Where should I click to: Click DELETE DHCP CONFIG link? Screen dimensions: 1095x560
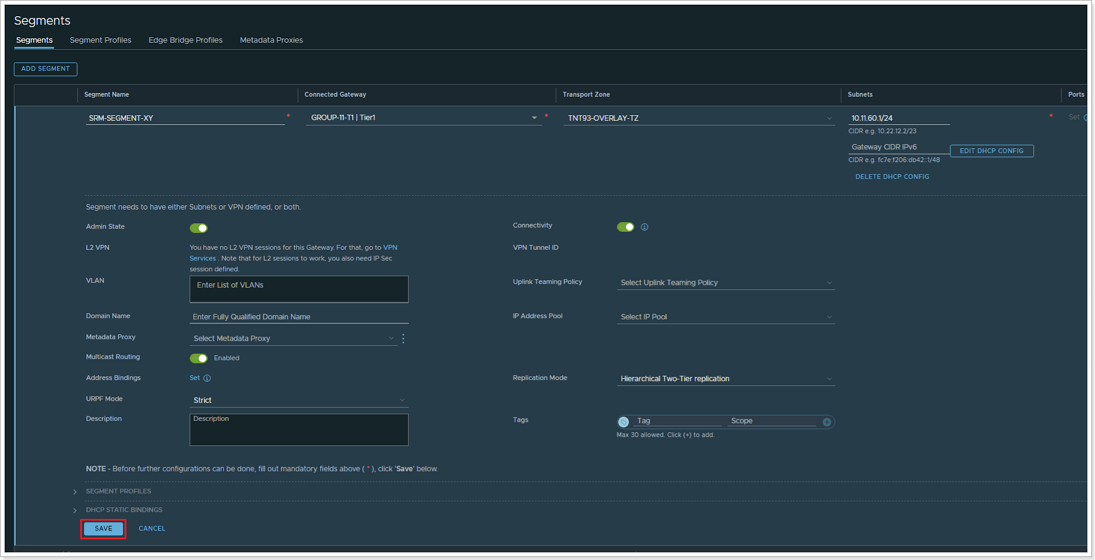tap(892, 177)
